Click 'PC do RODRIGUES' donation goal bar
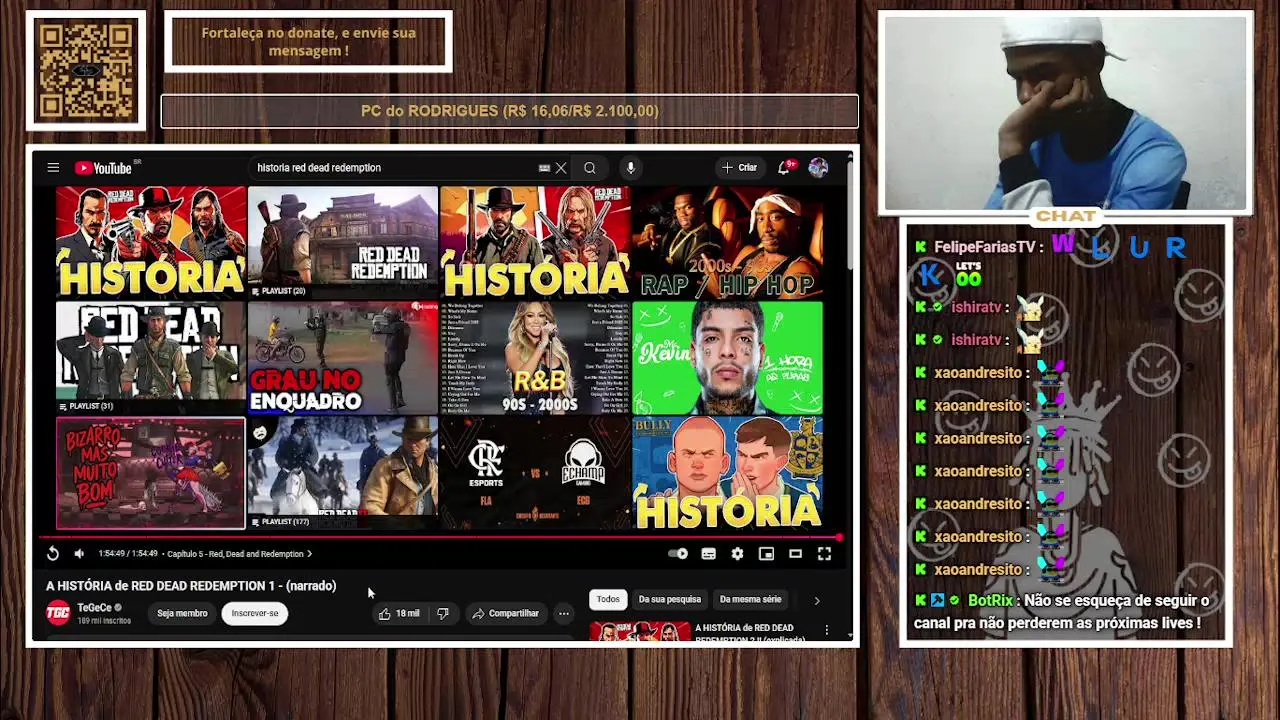1280x720 pixels. coord(509,111)
